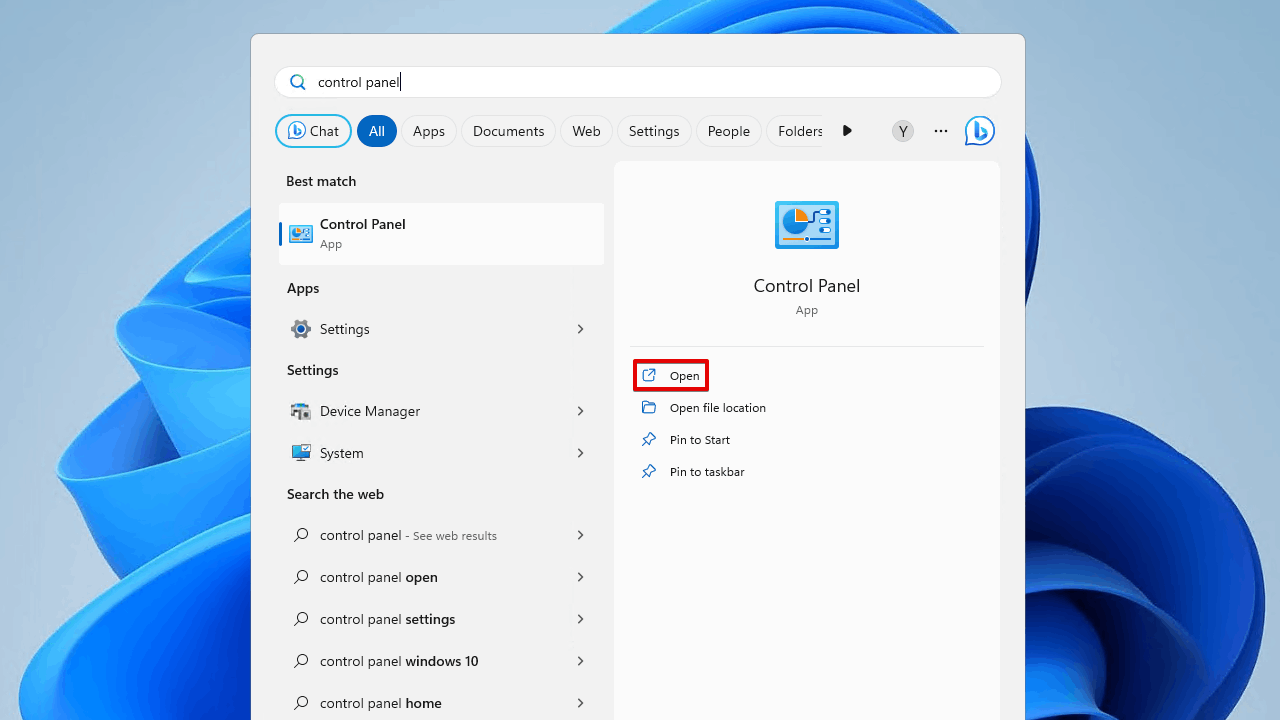Expand 'control panel open' chevron

tap(580, 577)
